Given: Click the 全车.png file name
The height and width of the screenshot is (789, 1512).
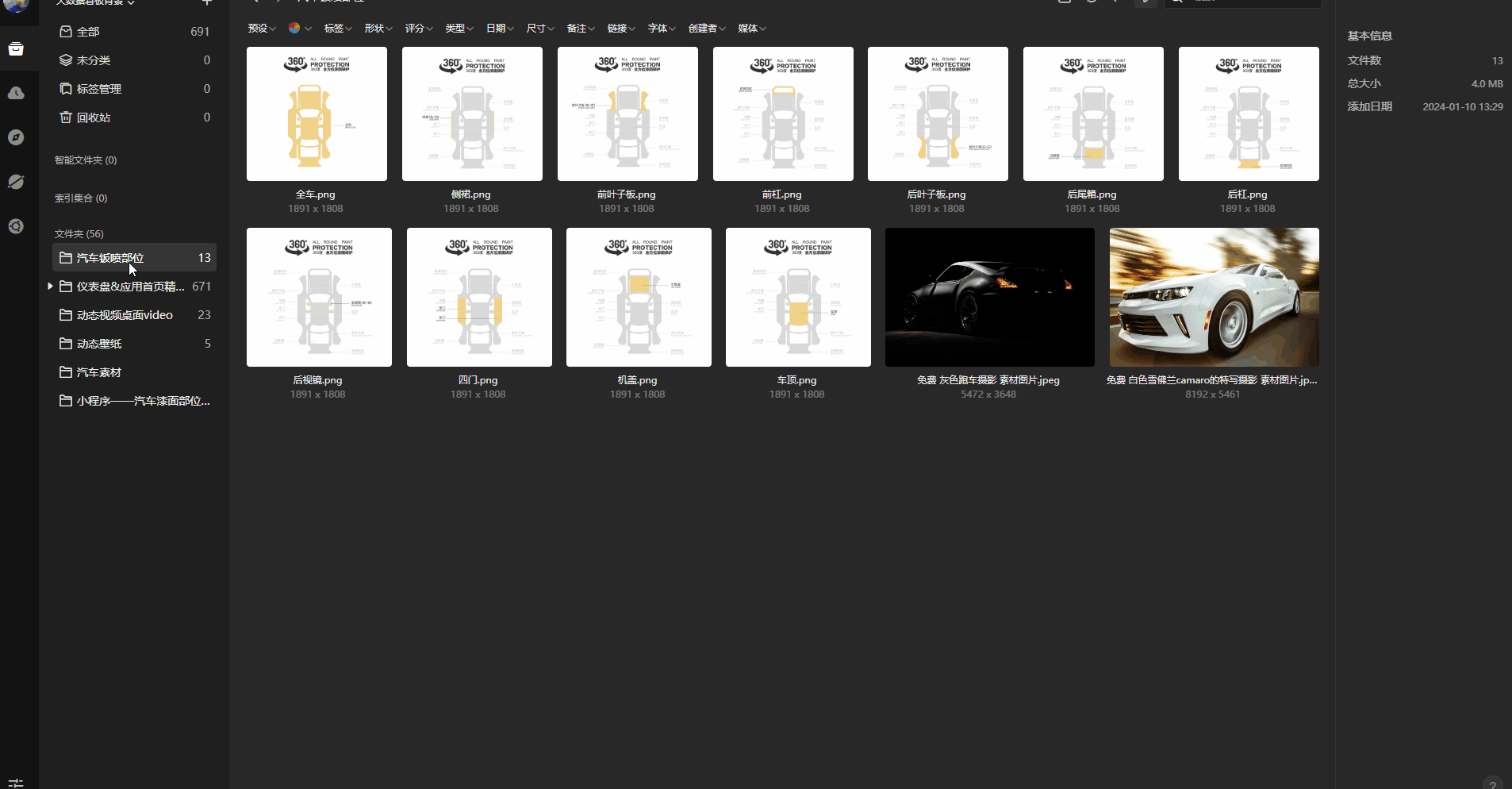Looking at the screenshot, I should [316, 194].
